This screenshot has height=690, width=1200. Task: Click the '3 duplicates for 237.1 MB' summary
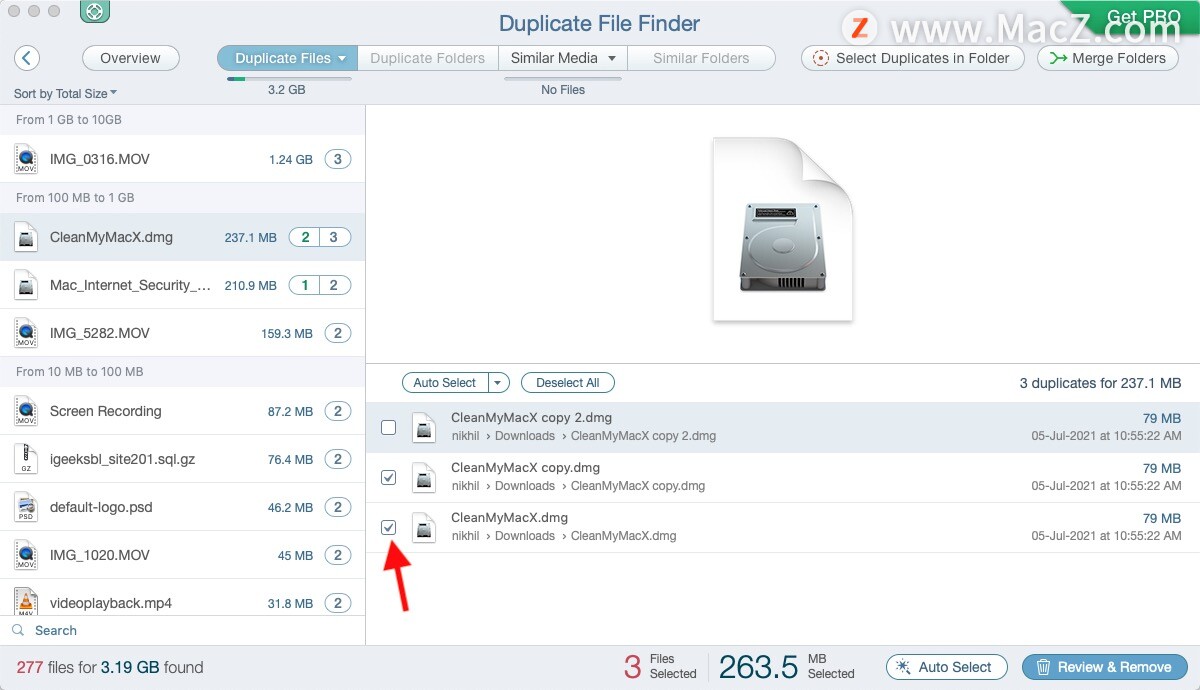point(1101,383)
